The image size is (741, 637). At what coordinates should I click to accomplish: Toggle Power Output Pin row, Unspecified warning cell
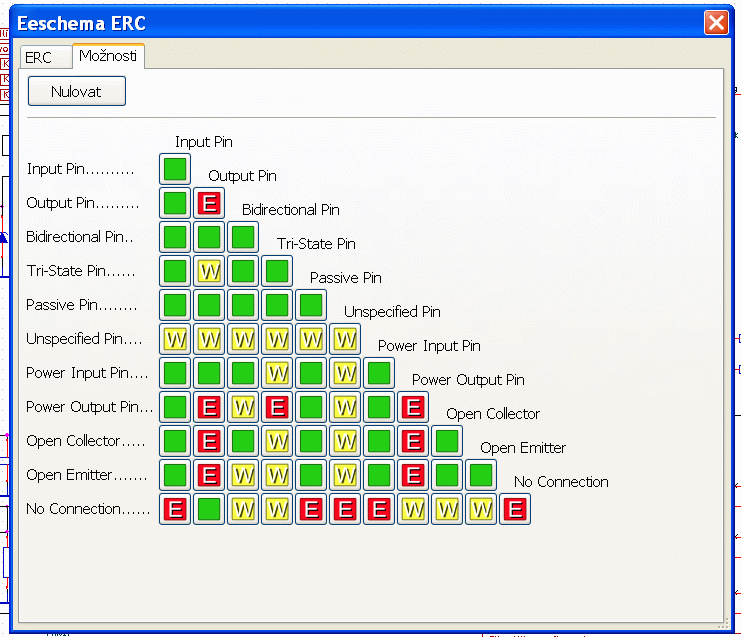pyautogui.click(x=345, y=407)
